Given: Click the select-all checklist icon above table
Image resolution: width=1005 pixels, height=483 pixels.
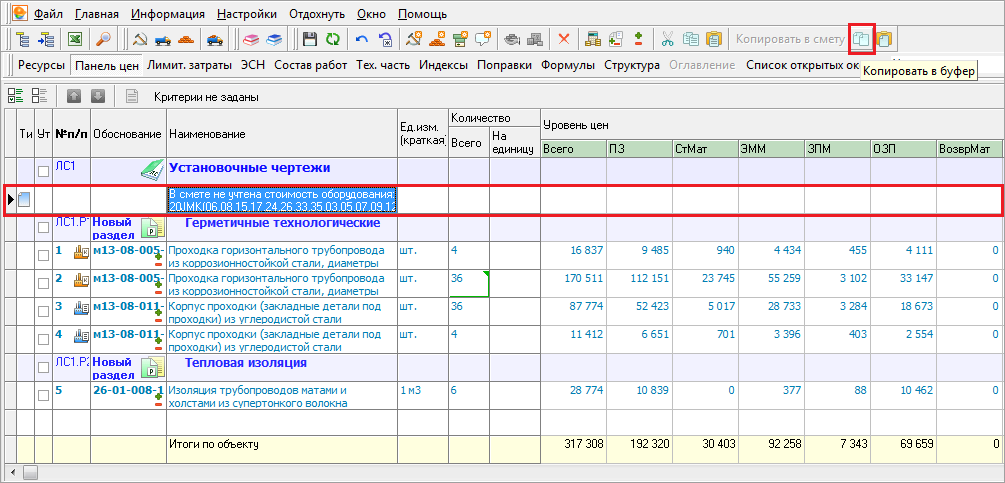Looking at the screenshot, I should click(x=15, y=97).
